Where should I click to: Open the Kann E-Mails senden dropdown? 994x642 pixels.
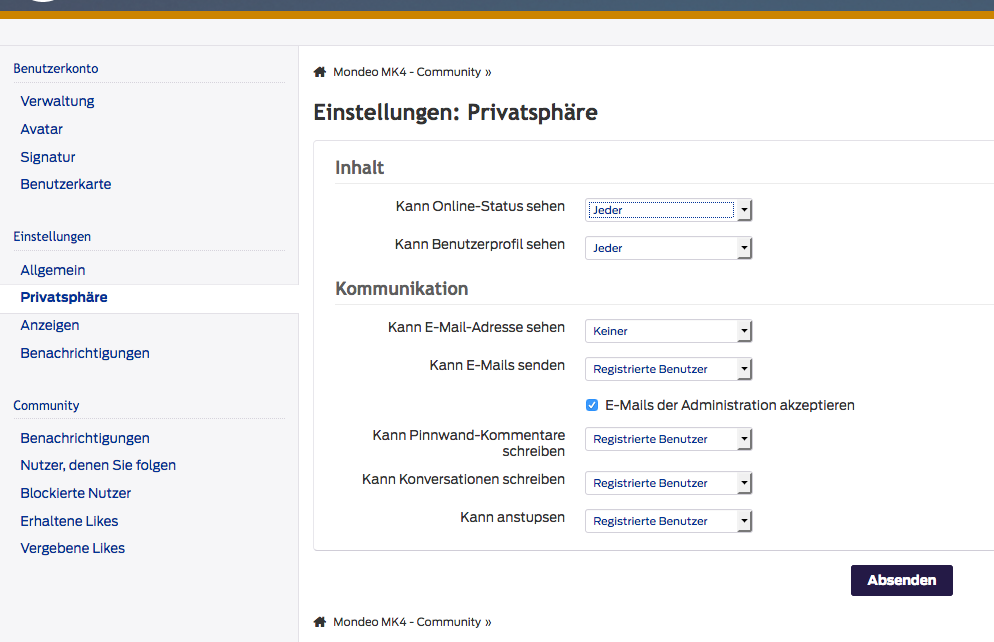tap(668, 369)
